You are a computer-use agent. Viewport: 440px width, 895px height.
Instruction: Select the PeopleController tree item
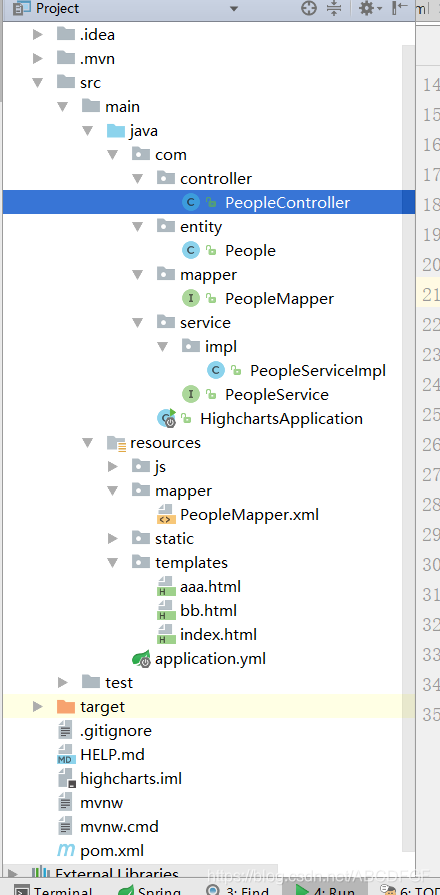[287, 203]
